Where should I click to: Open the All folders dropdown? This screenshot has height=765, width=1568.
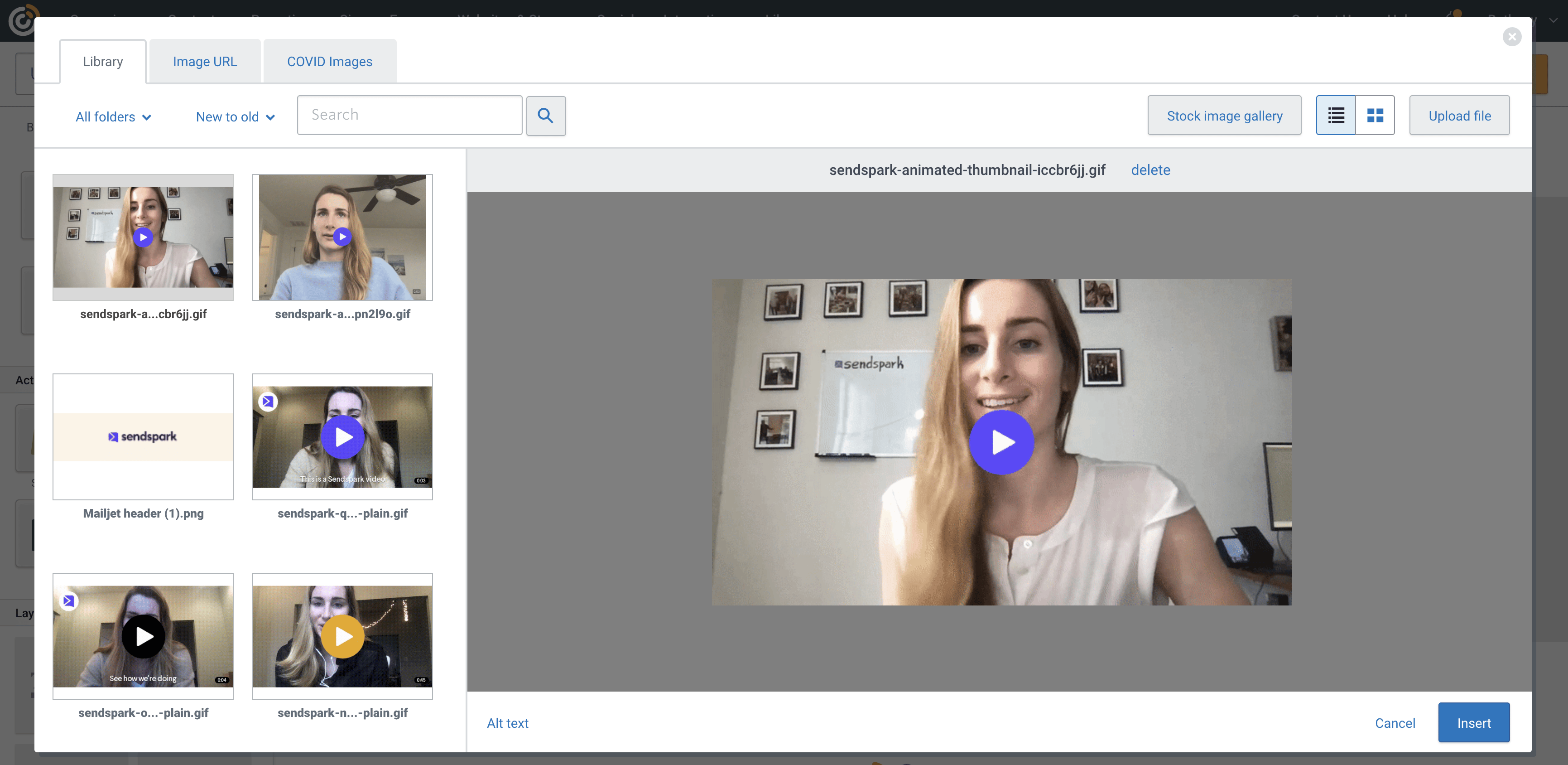(x=113, y=117)
